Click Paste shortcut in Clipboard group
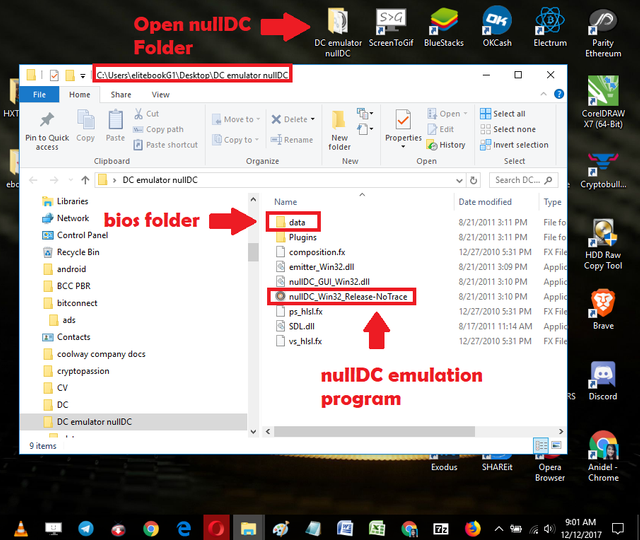640x540 pixels. 166,144
